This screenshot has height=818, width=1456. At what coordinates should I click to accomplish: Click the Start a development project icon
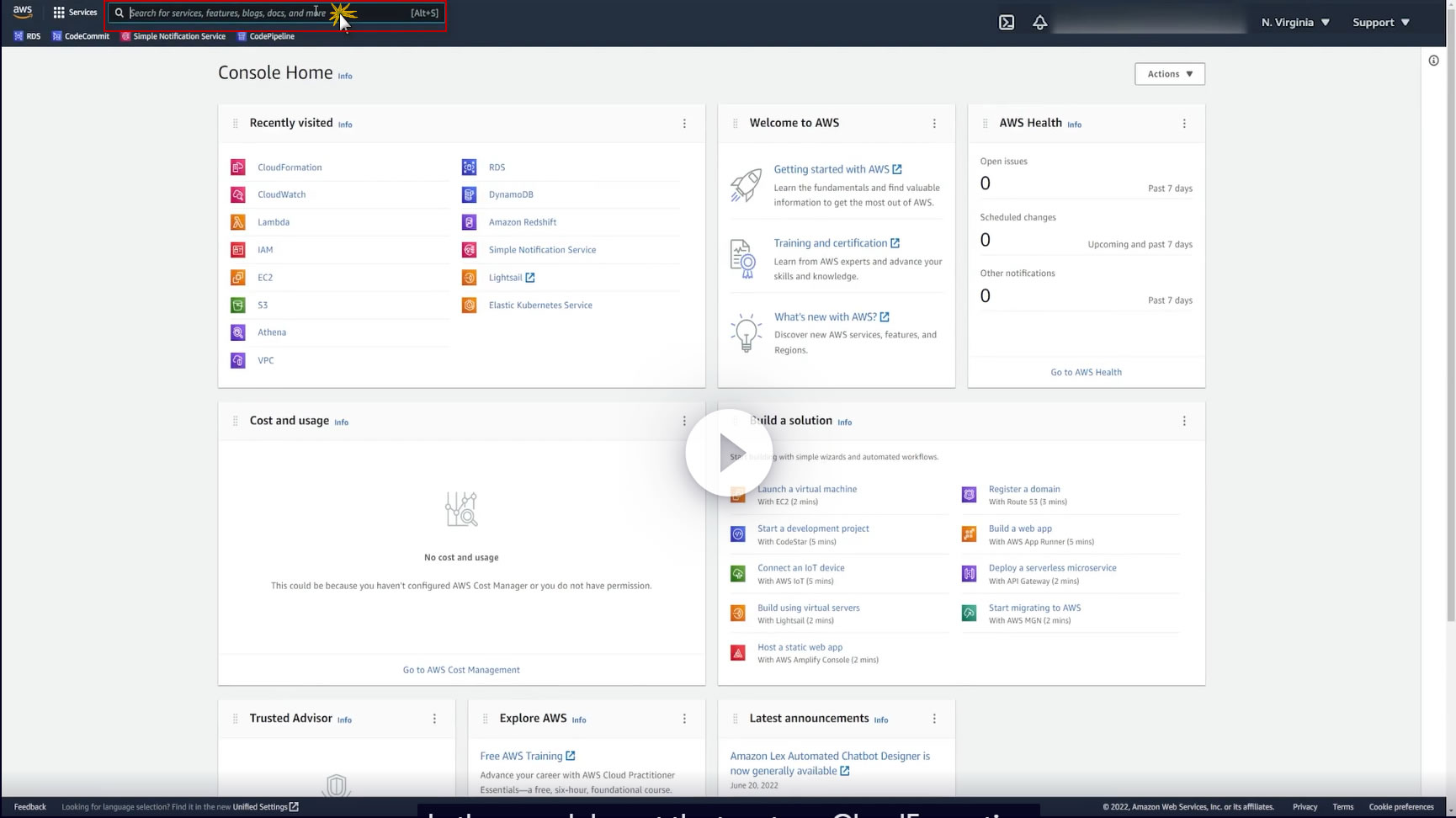tap(738, 534)
